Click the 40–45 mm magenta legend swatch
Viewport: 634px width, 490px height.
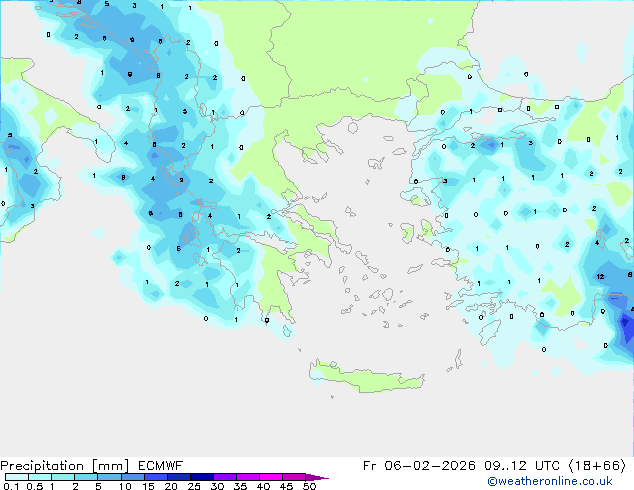tap(271, 477)
